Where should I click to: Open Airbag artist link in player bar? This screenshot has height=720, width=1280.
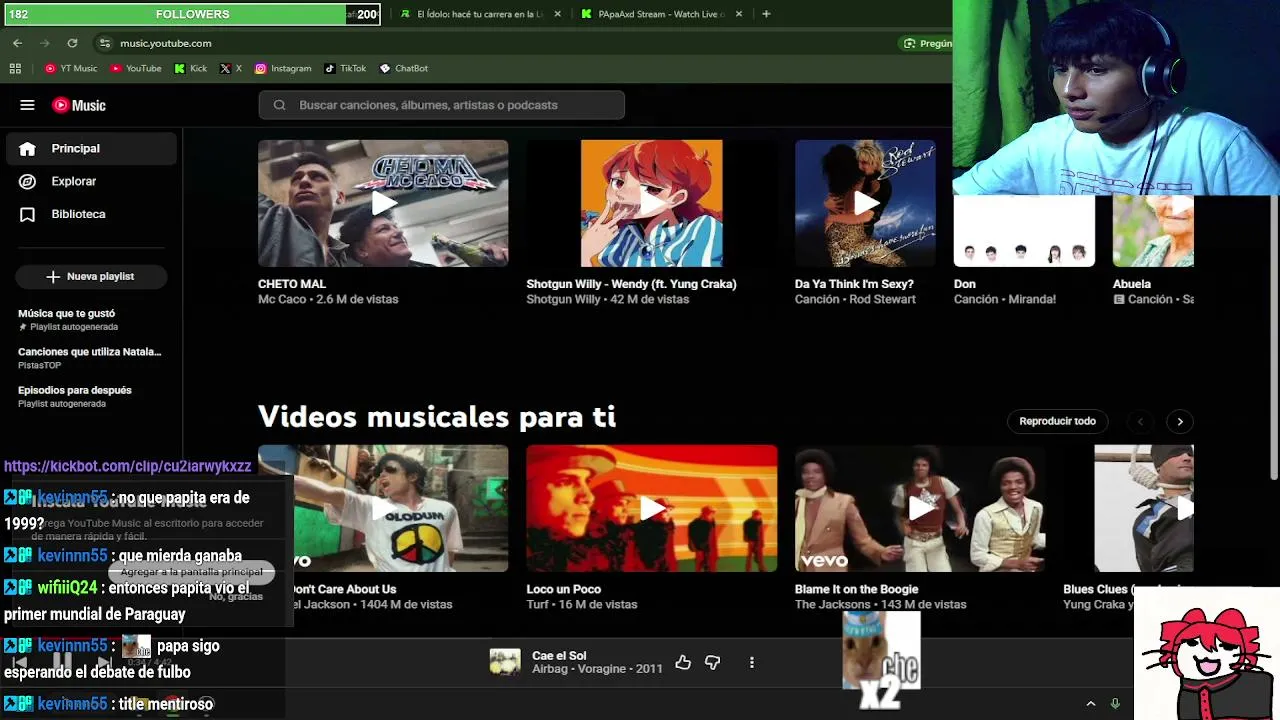(x=548, y=669)
